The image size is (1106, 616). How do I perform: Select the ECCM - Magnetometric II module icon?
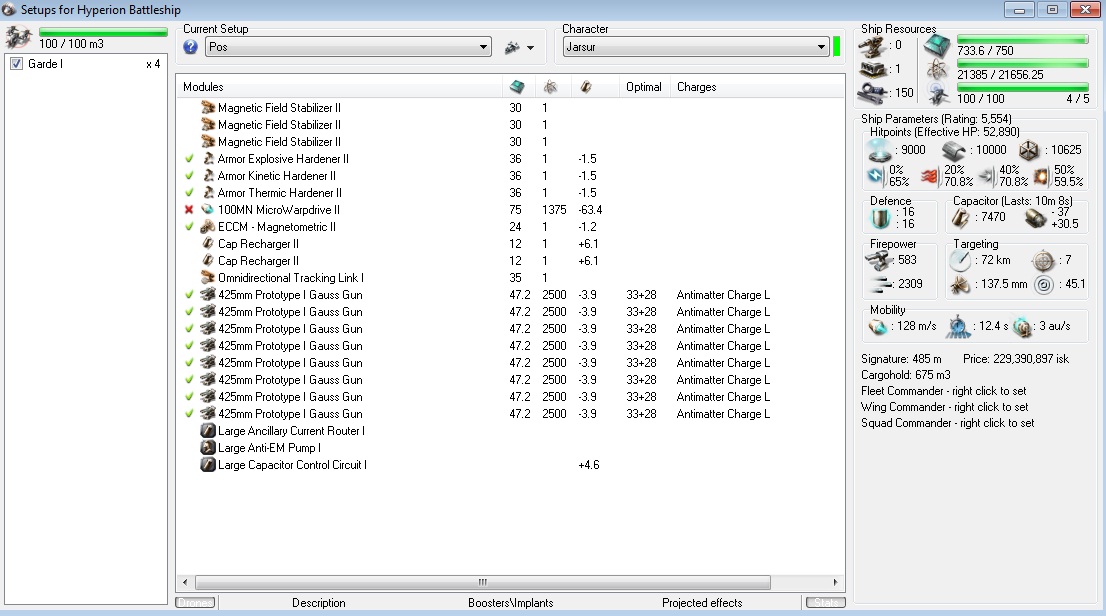208,227
